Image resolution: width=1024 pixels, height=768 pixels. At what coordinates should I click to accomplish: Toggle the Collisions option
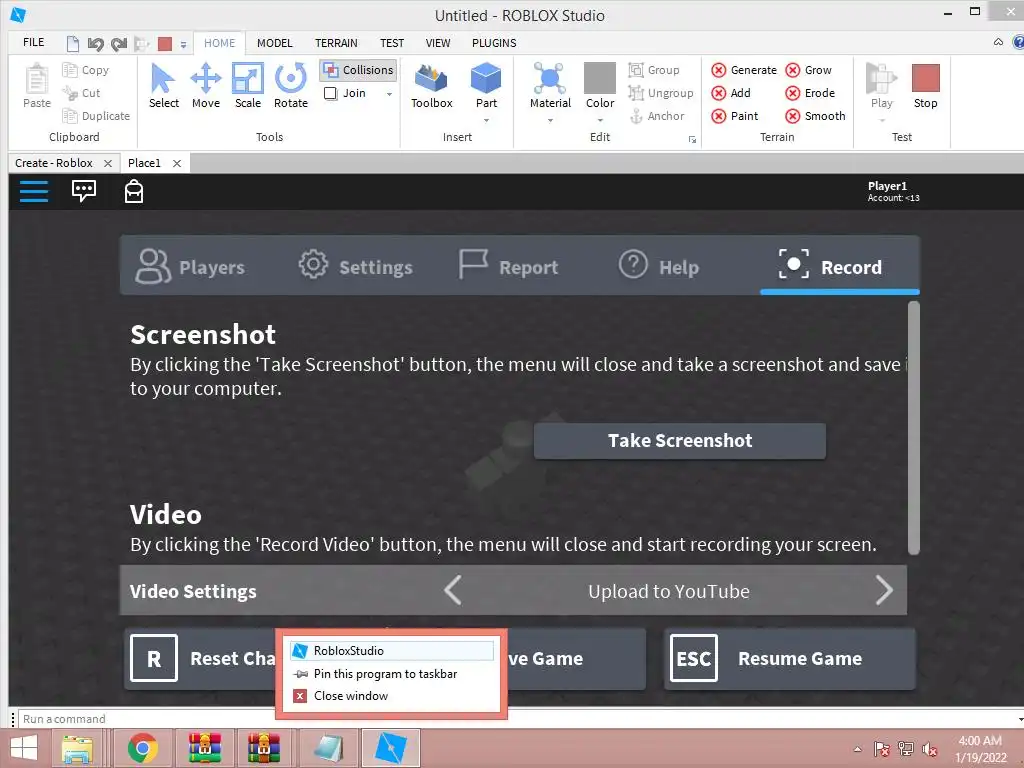click(x=359, y=70)
